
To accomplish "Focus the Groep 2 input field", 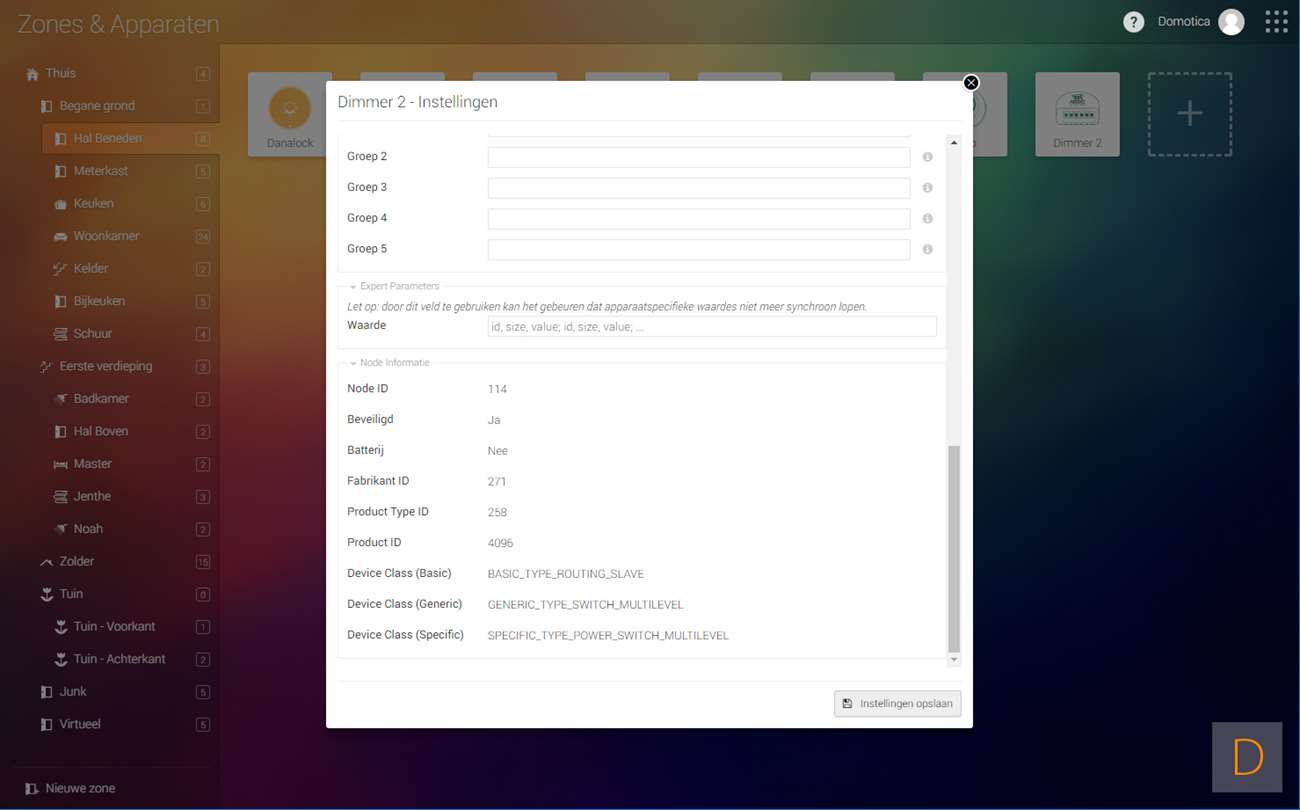I will [x=699, y=157].
